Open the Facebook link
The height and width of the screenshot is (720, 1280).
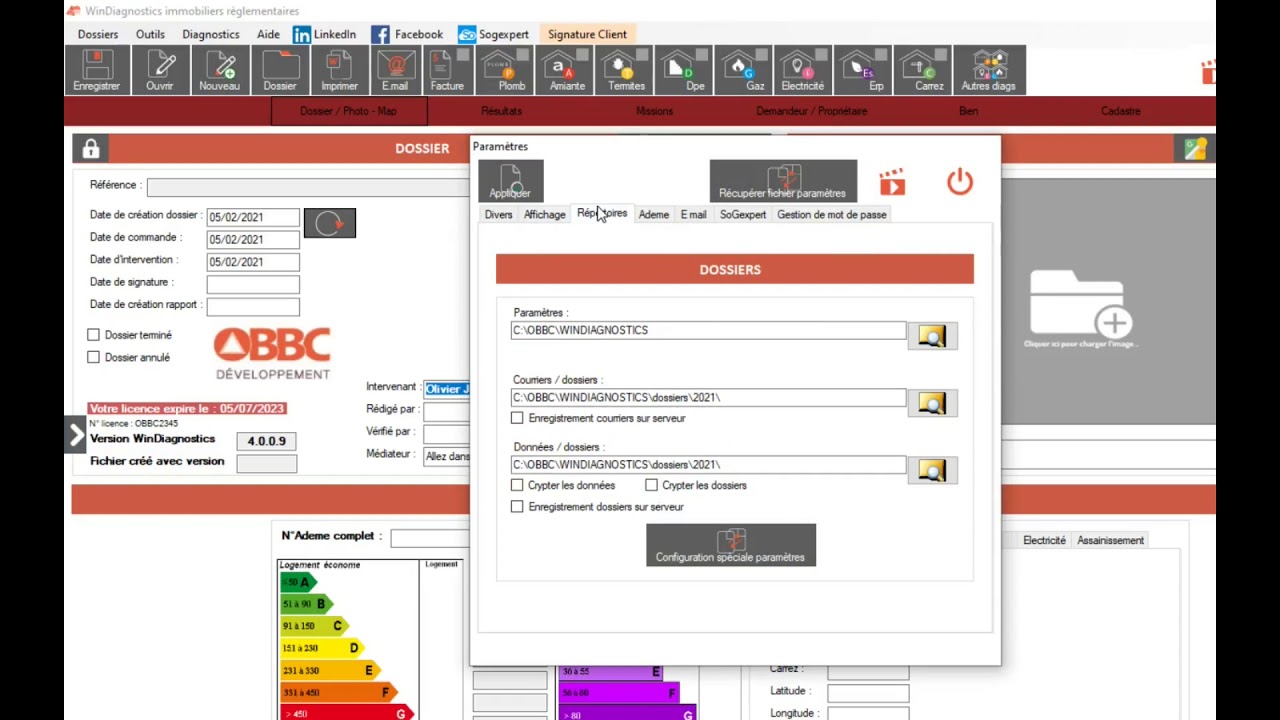tap(407, 34)
